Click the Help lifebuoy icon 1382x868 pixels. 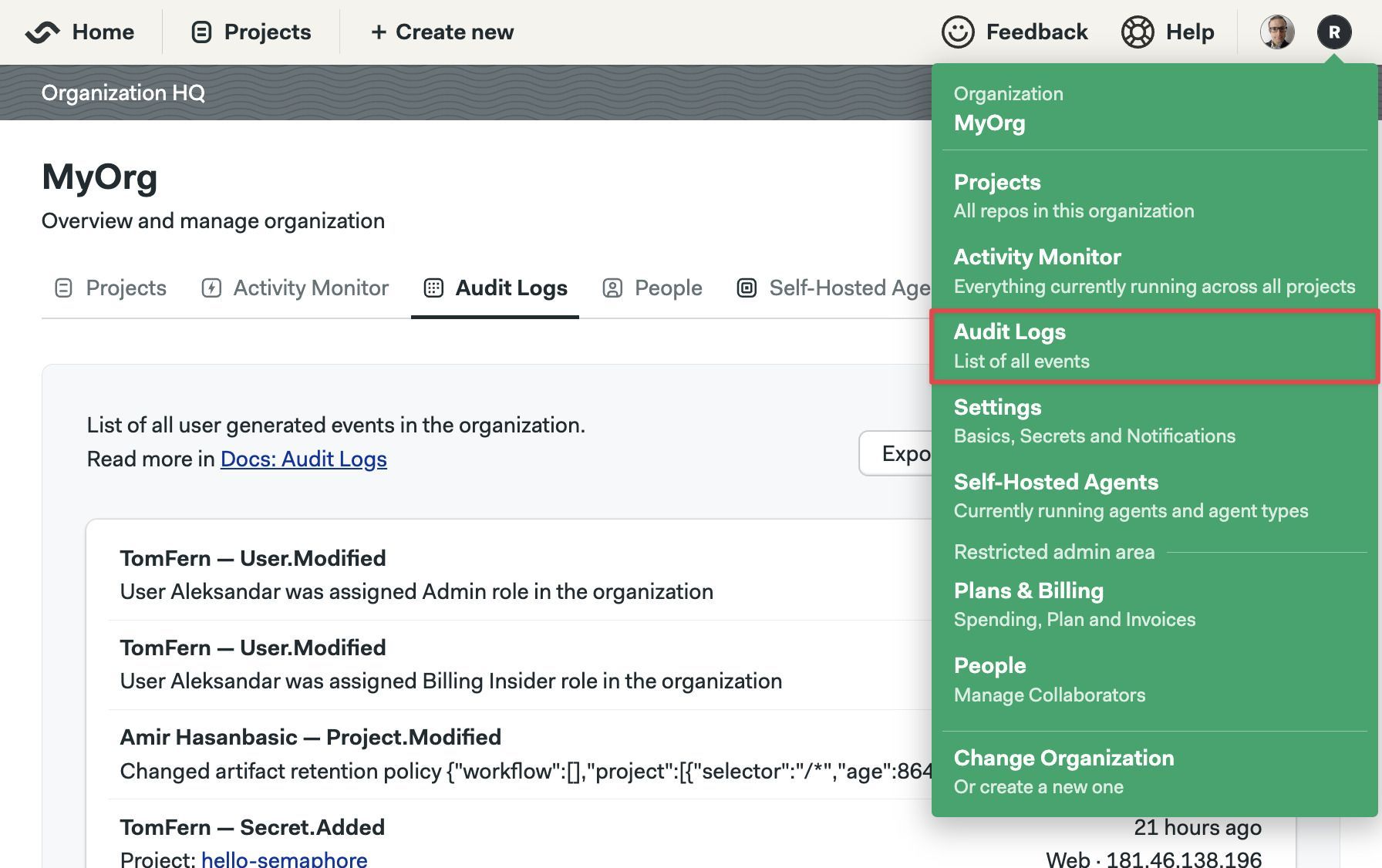[x=1138, y=32]
